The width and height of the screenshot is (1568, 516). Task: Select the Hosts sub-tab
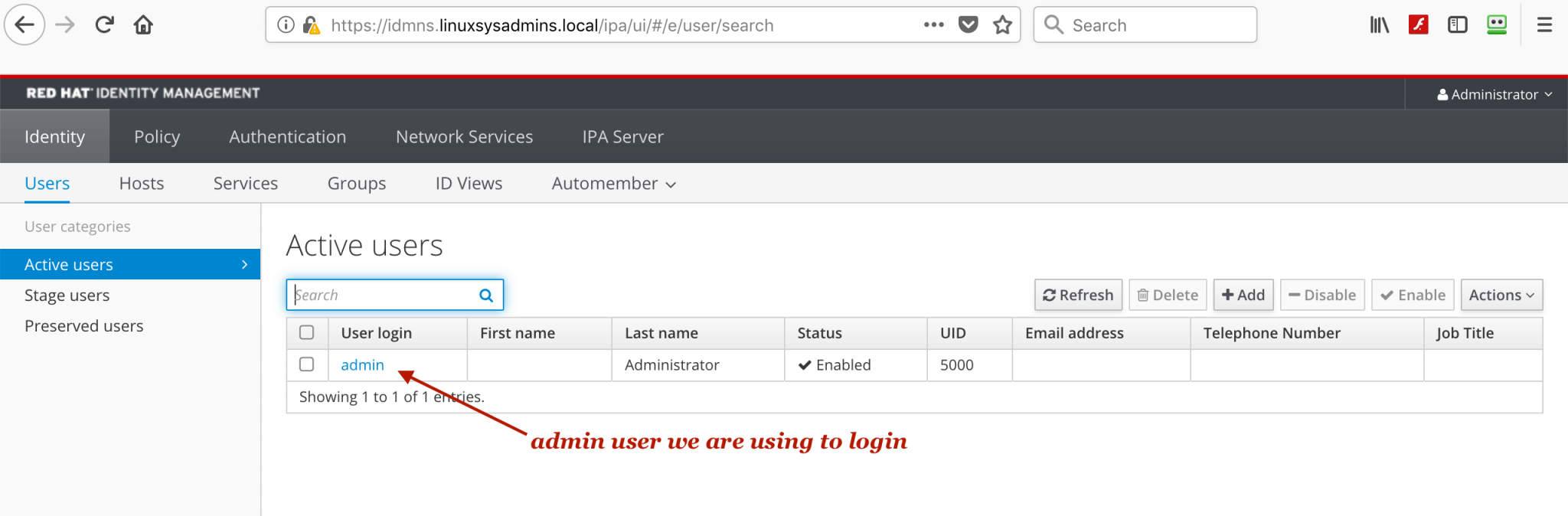point(142,184)
